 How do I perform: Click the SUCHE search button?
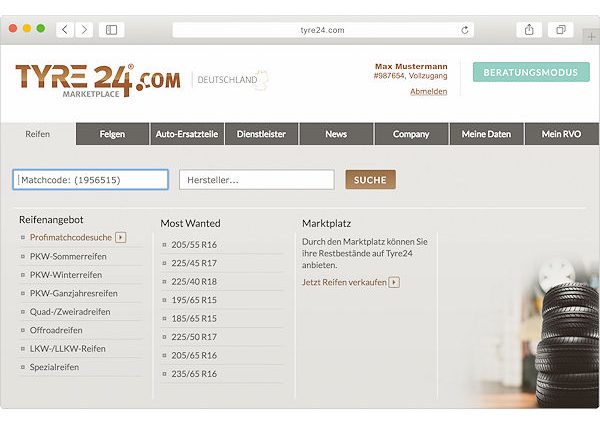[x=370, y=180]
